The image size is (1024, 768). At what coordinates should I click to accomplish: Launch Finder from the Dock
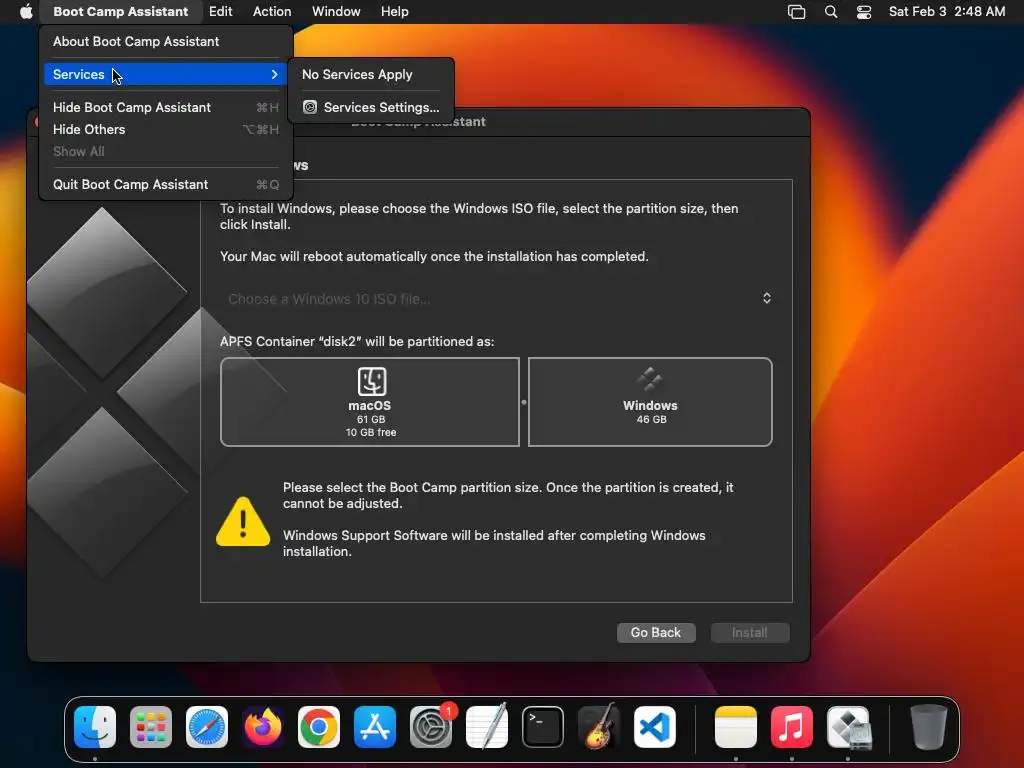[x=95, y=726]
